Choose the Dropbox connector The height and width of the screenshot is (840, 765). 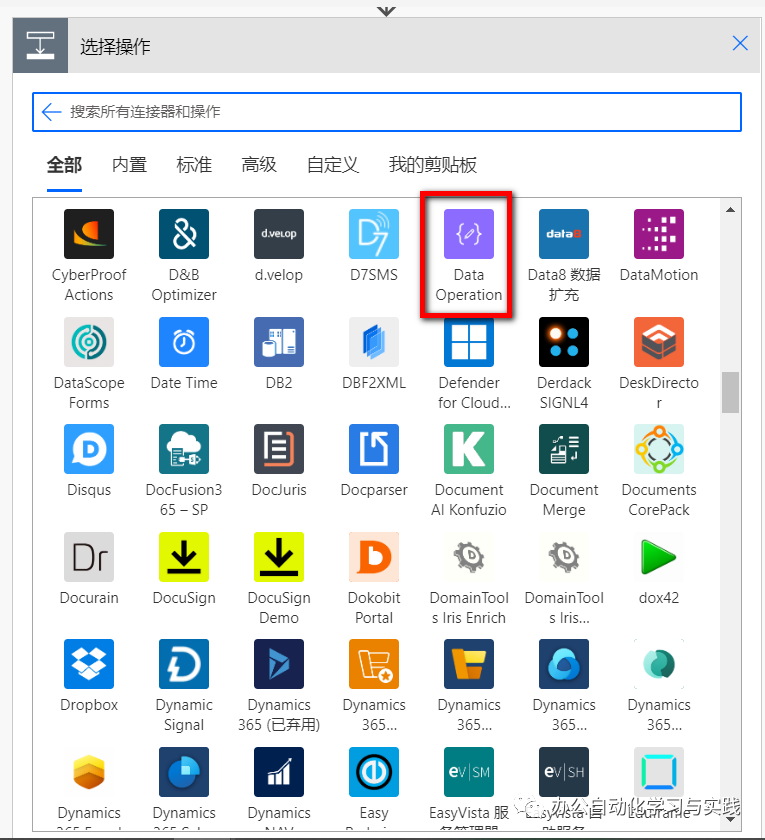coord(89,664)
